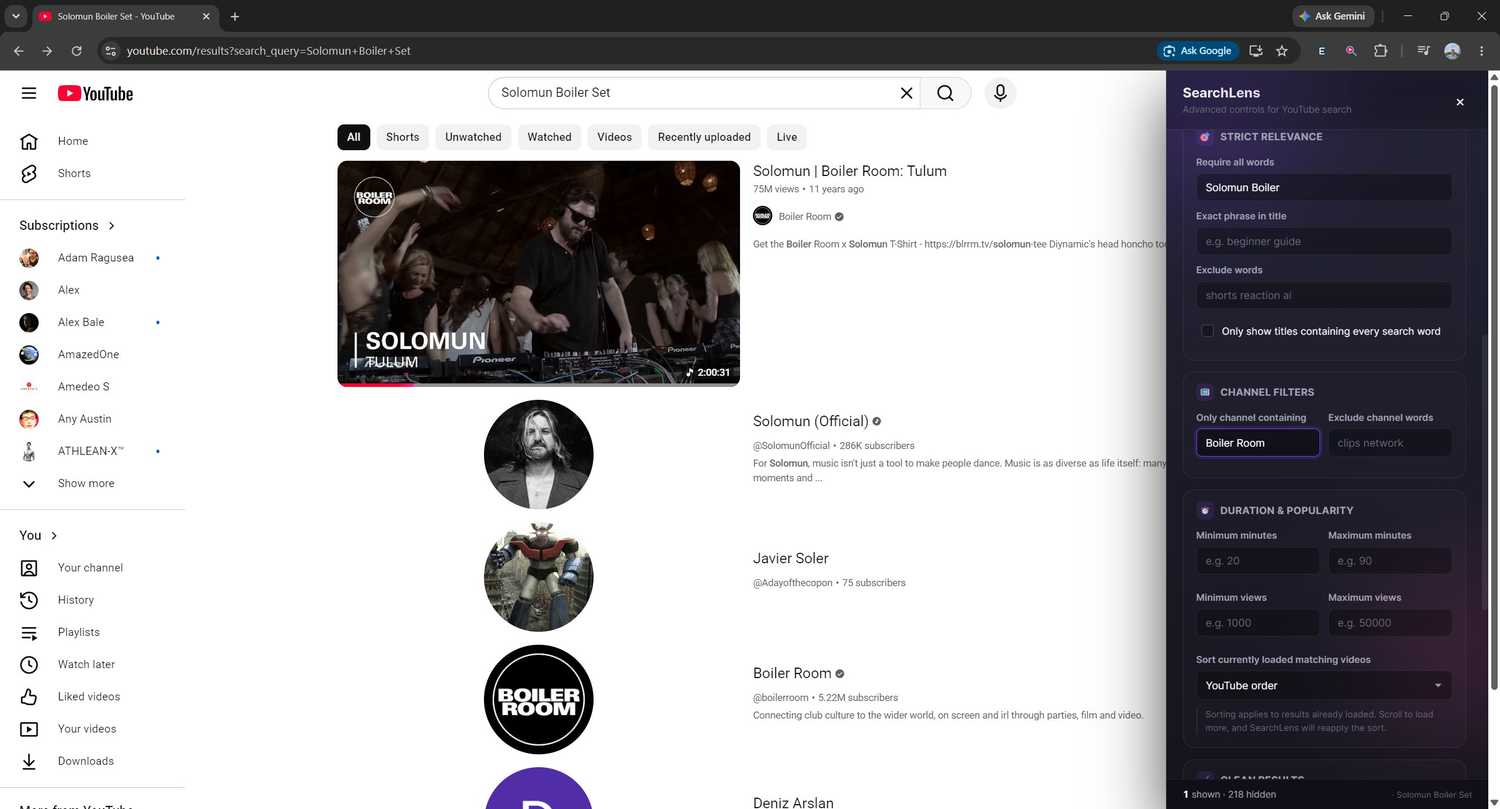1500x809 pixels.
Task: Click Boiler Room channel name under video
Action: (x=805, y=216)
